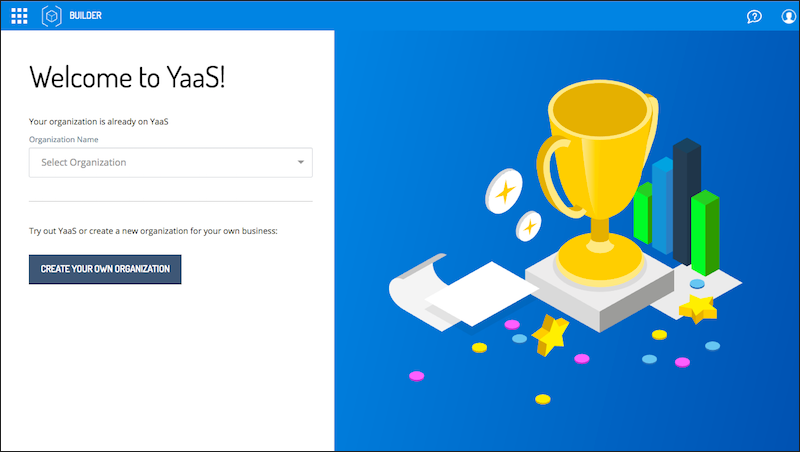The height and width of the screenshot is (452, 800).
Task: Click the tall green chart bar on right
Action: pos(705,233)
